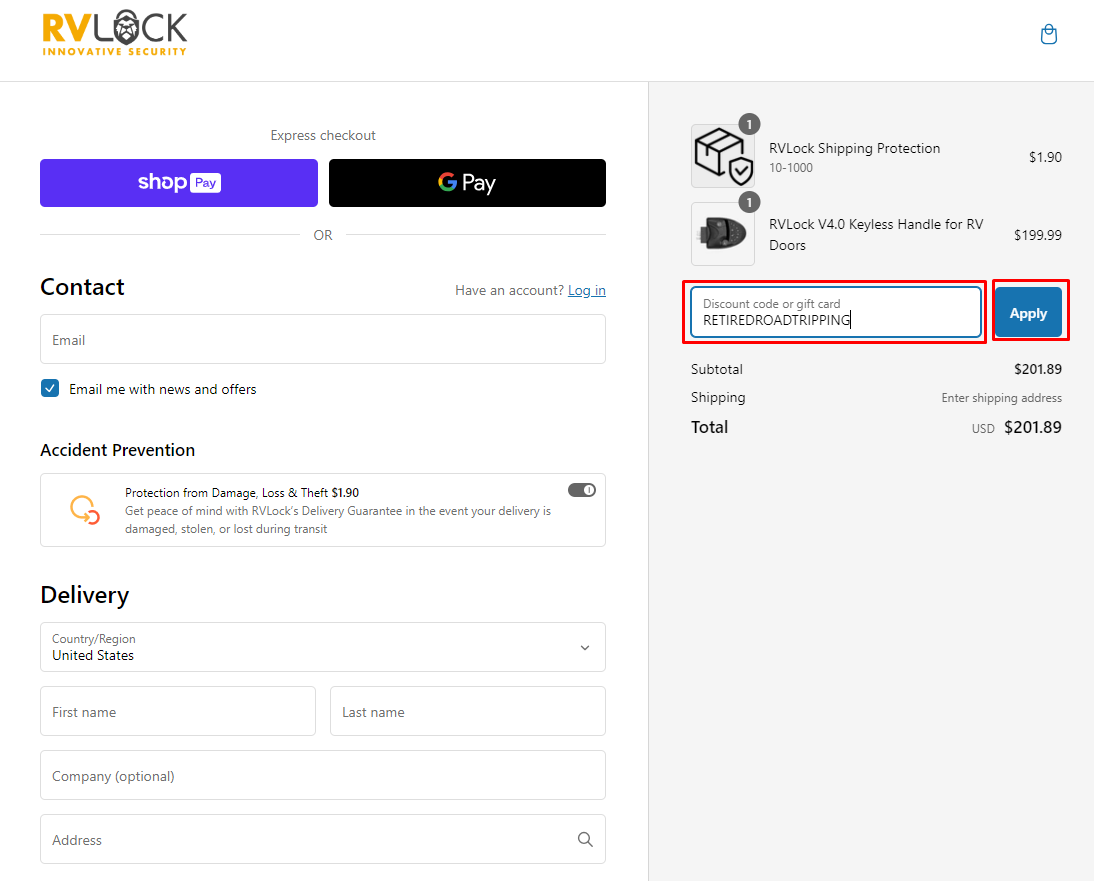Open the shopping bag cart icon
The height and width of the screenshot is (881, 1094).
1048,35
